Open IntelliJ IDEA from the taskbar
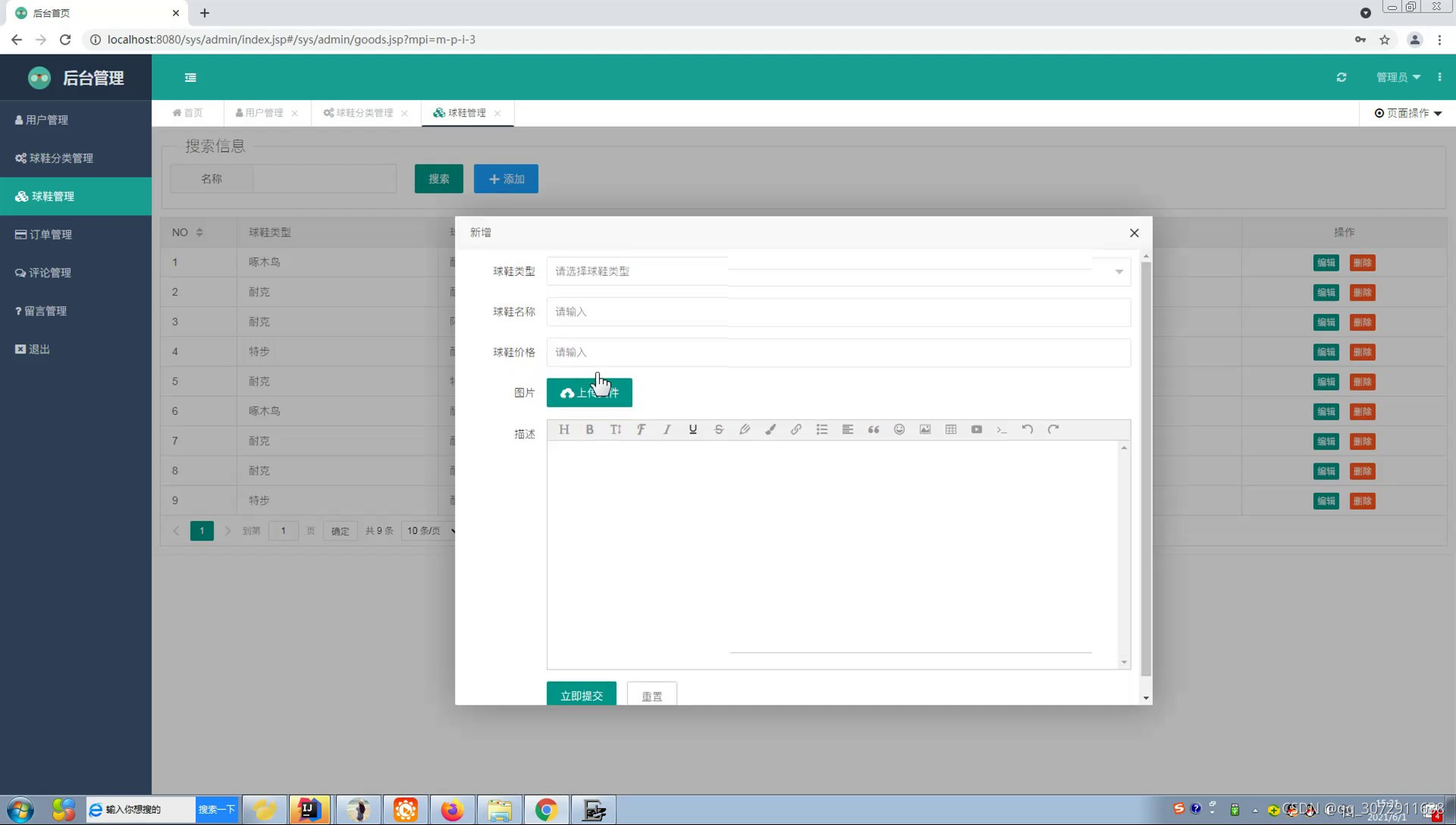 [309, 810]
